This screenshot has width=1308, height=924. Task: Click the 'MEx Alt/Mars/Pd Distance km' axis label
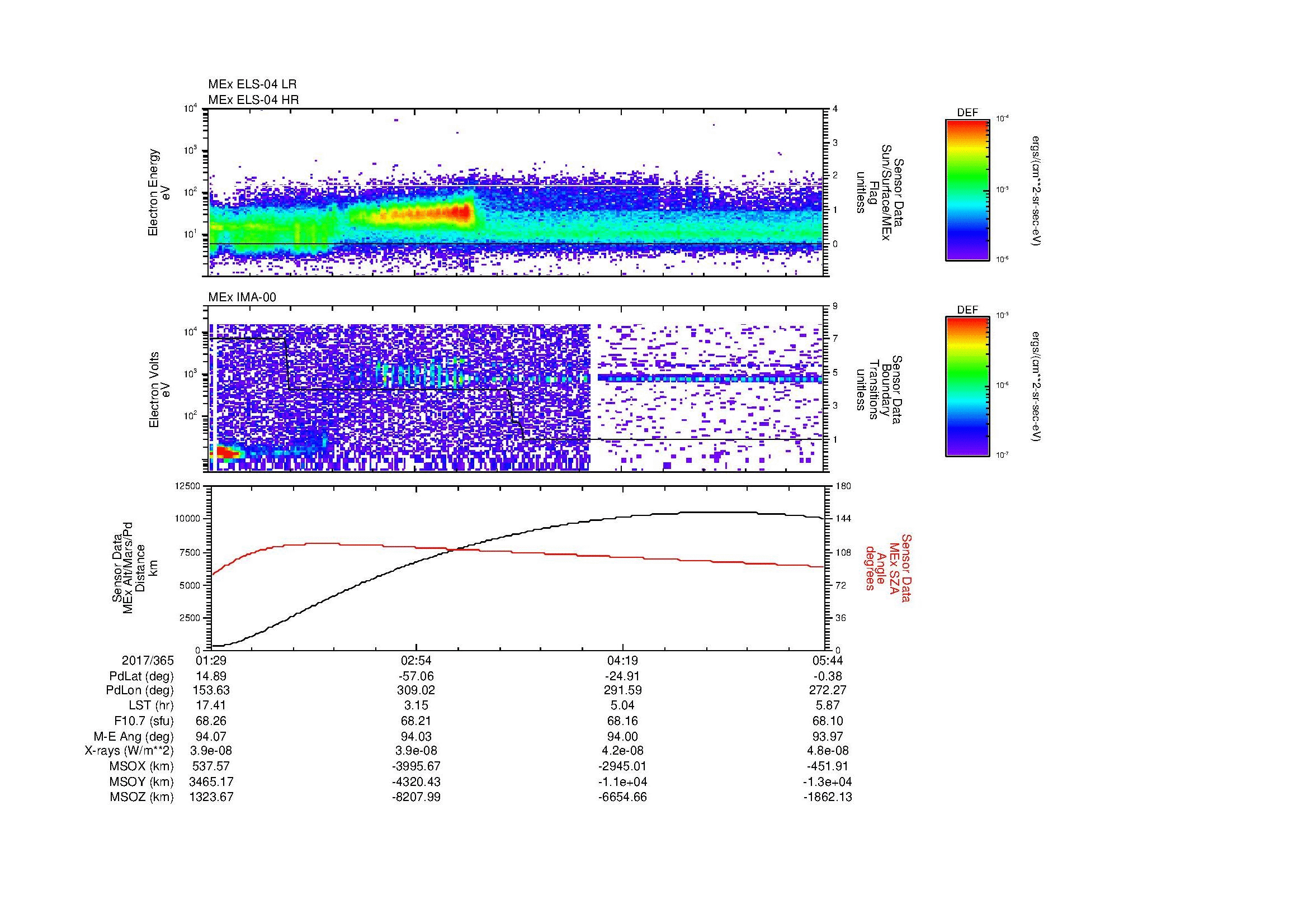(x=134, y=567)
